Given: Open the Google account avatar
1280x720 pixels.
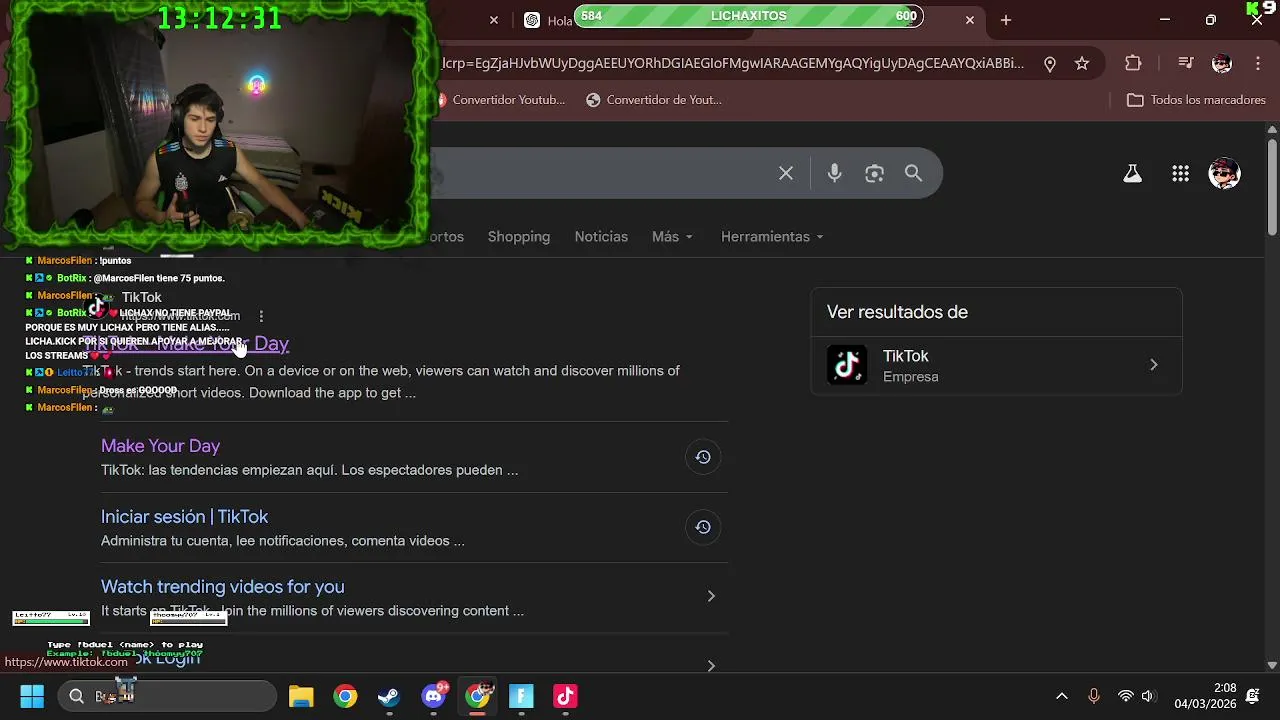Looking at the screenshot, I should (1224, 174).
